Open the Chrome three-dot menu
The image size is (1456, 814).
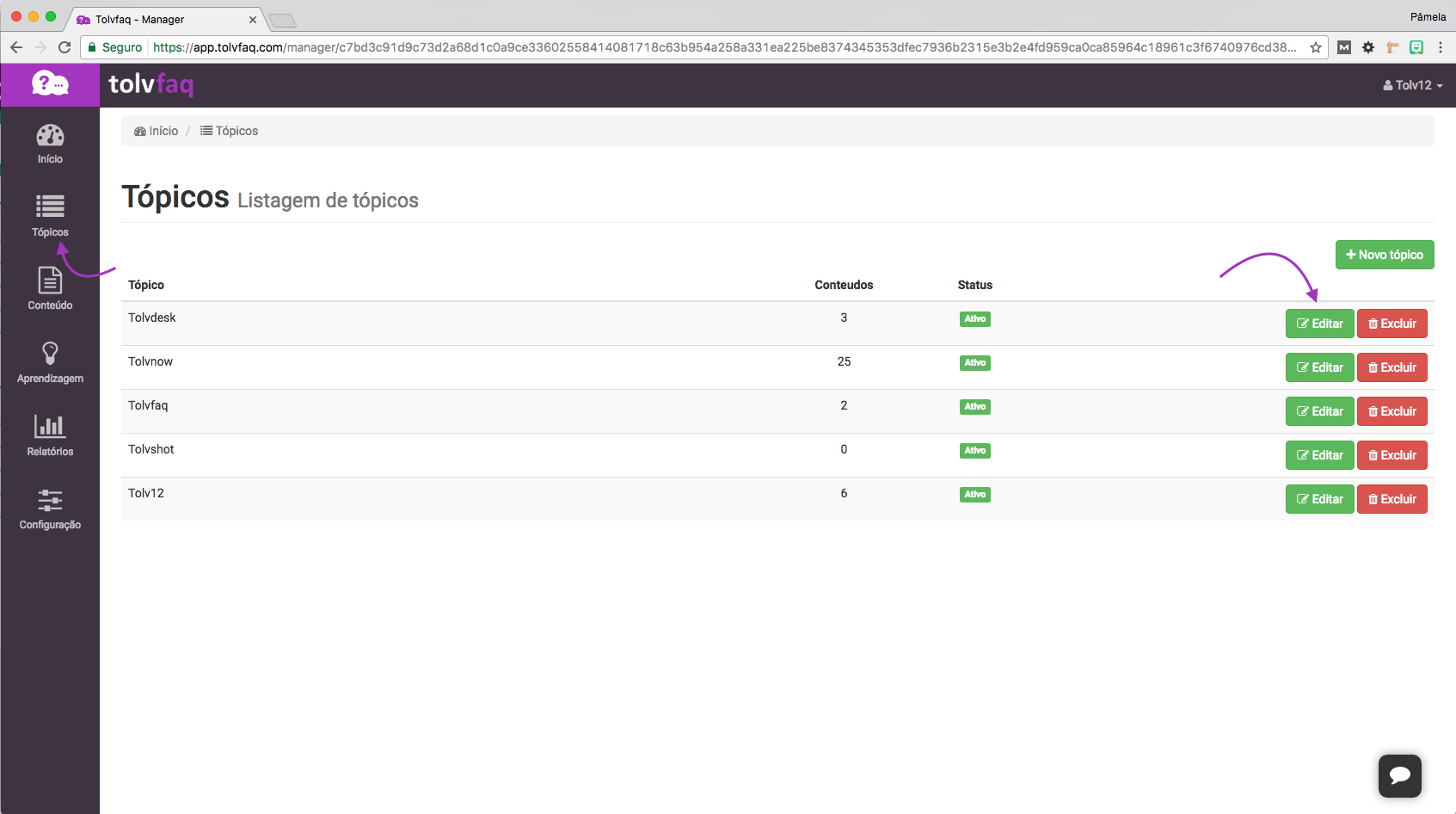point(1441,47)
